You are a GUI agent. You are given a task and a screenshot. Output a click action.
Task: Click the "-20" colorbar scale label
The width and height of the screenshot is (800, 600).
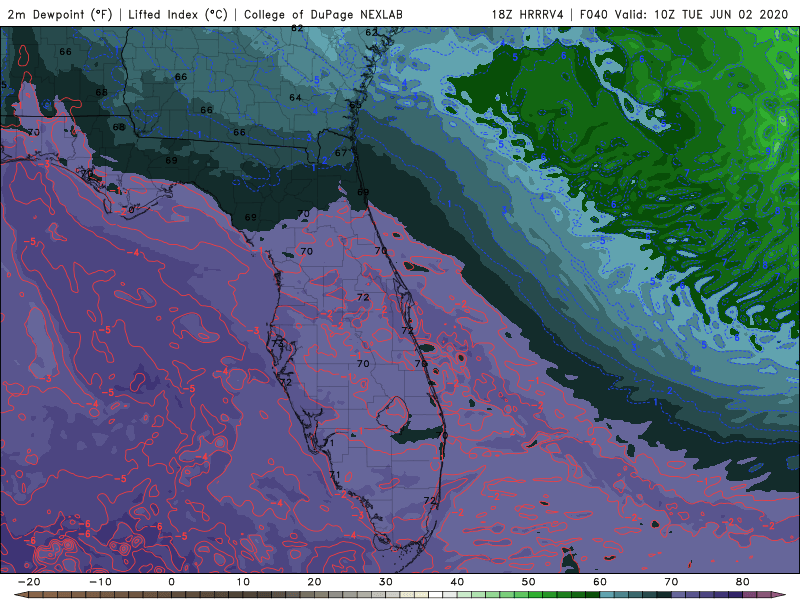pos(29,582)
